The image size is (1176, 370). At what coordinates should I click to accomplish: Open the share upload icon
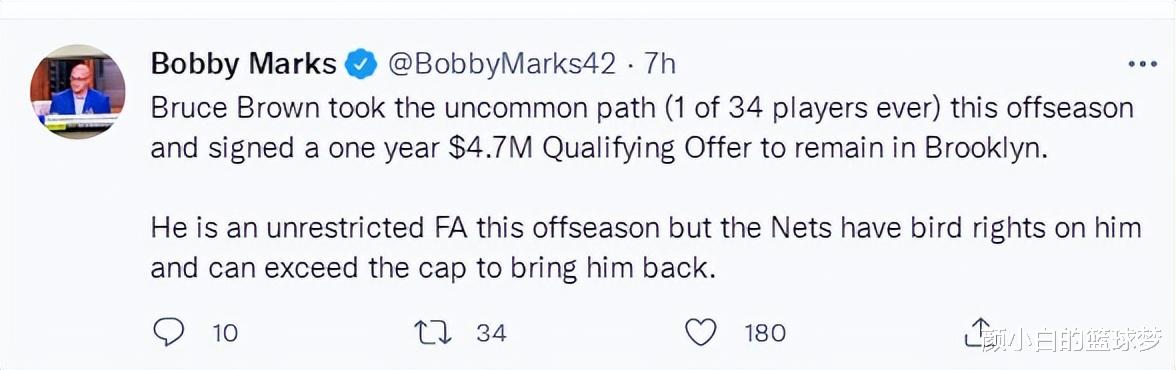pos(980,331)
